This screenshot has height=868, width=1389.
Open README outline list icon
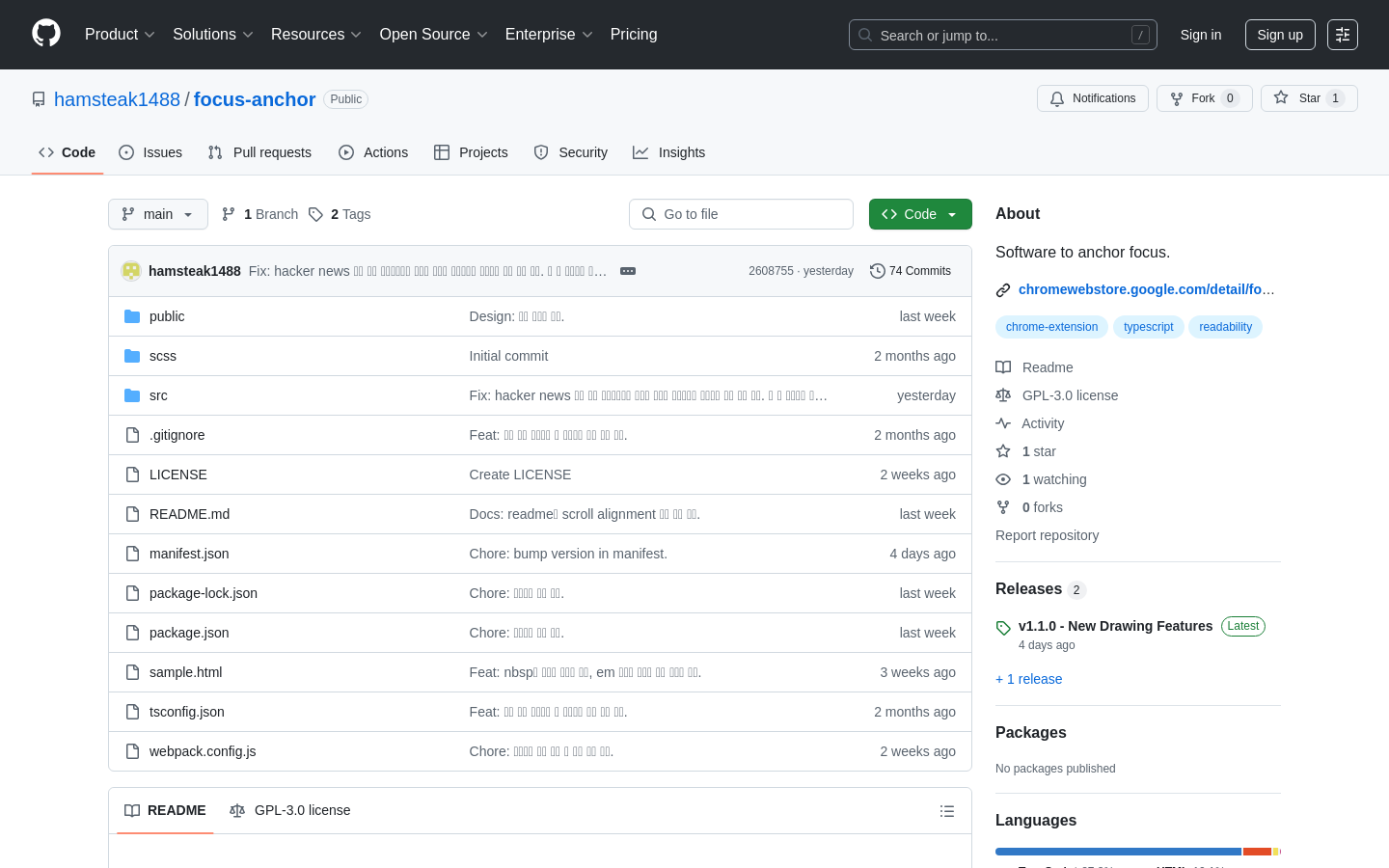click(947, 811)
